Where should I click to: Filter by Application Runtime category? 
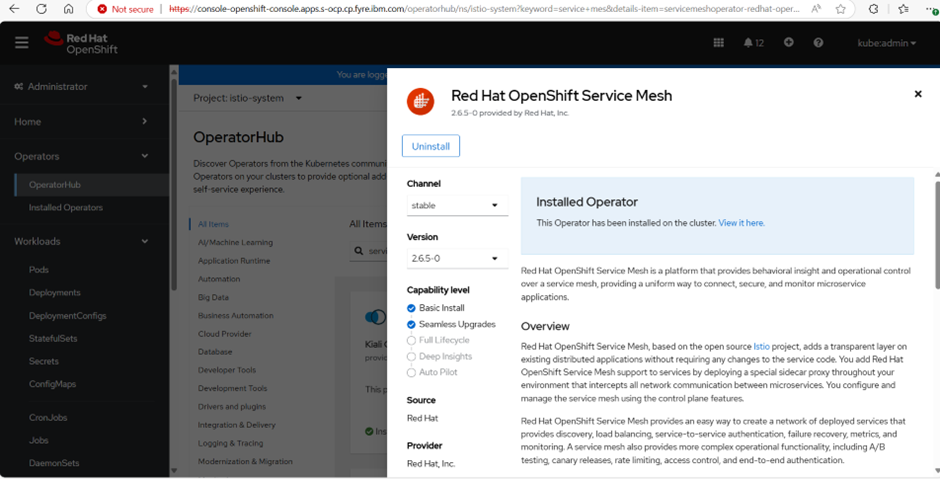point(234,261)
